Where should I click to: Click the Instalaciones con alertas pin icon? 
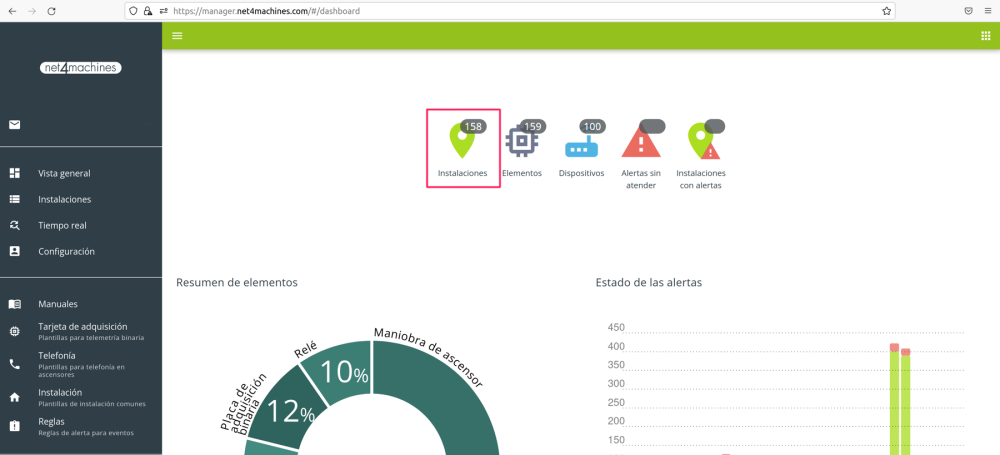coord(703,141)
